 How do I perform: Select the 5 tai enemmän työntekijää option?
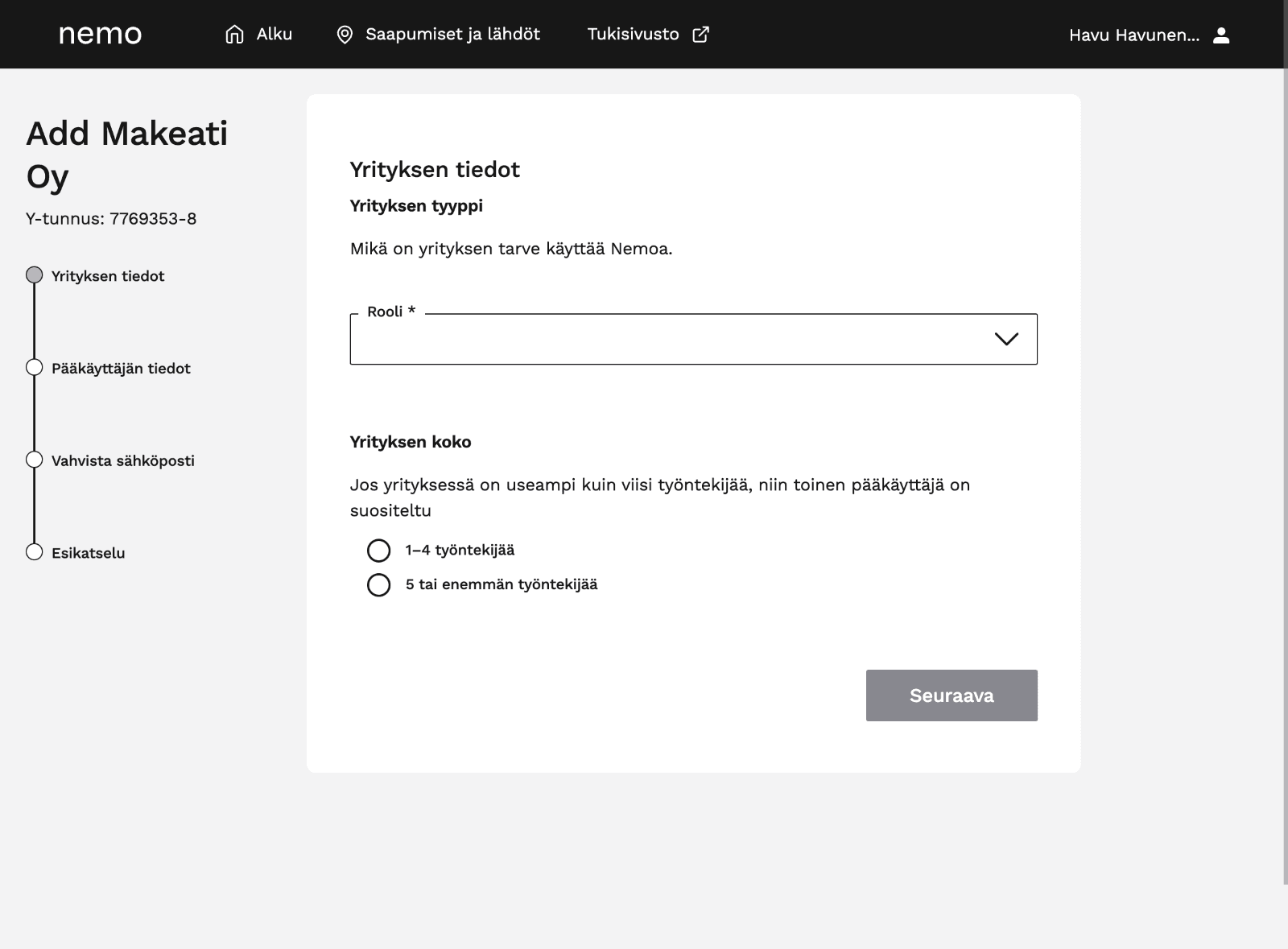coord(378,585)
